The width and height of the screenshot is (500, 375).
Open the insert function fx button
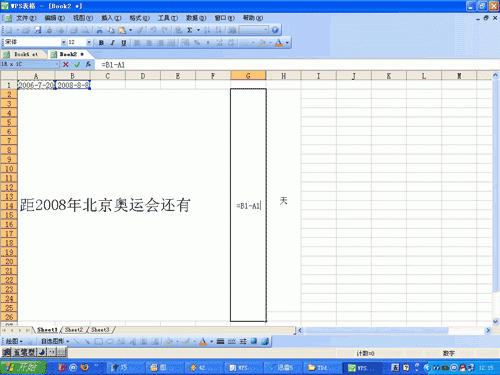pos(88,64)
